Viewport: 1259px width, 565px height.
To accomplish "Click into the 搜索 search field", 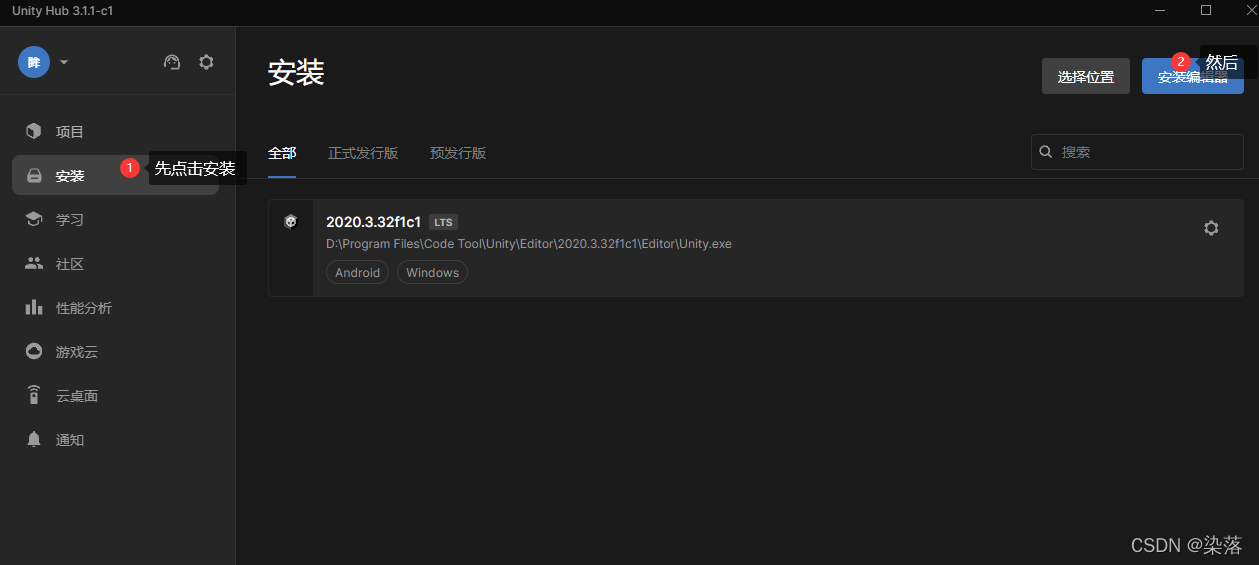I will pyautogui.click(x=1137, y=152).
